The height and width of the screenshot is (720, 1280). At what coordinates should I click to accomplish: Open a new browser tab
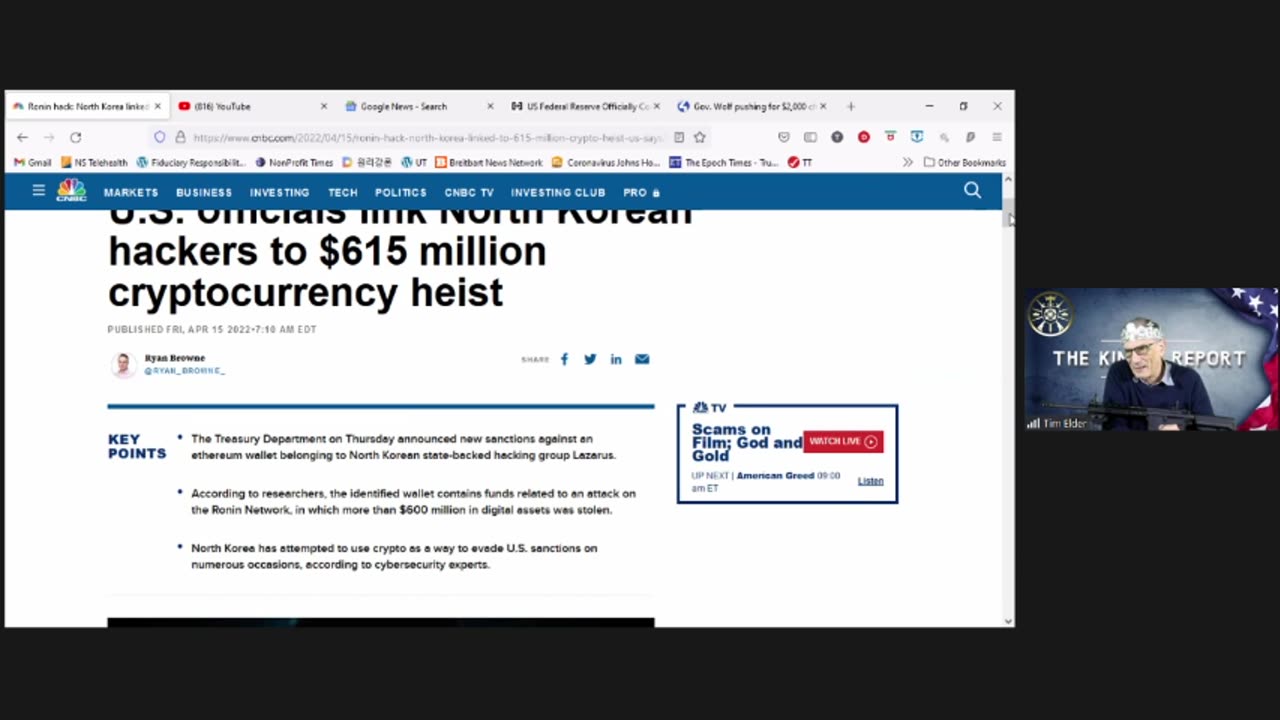pyautogui.click(x=851, y=106)
